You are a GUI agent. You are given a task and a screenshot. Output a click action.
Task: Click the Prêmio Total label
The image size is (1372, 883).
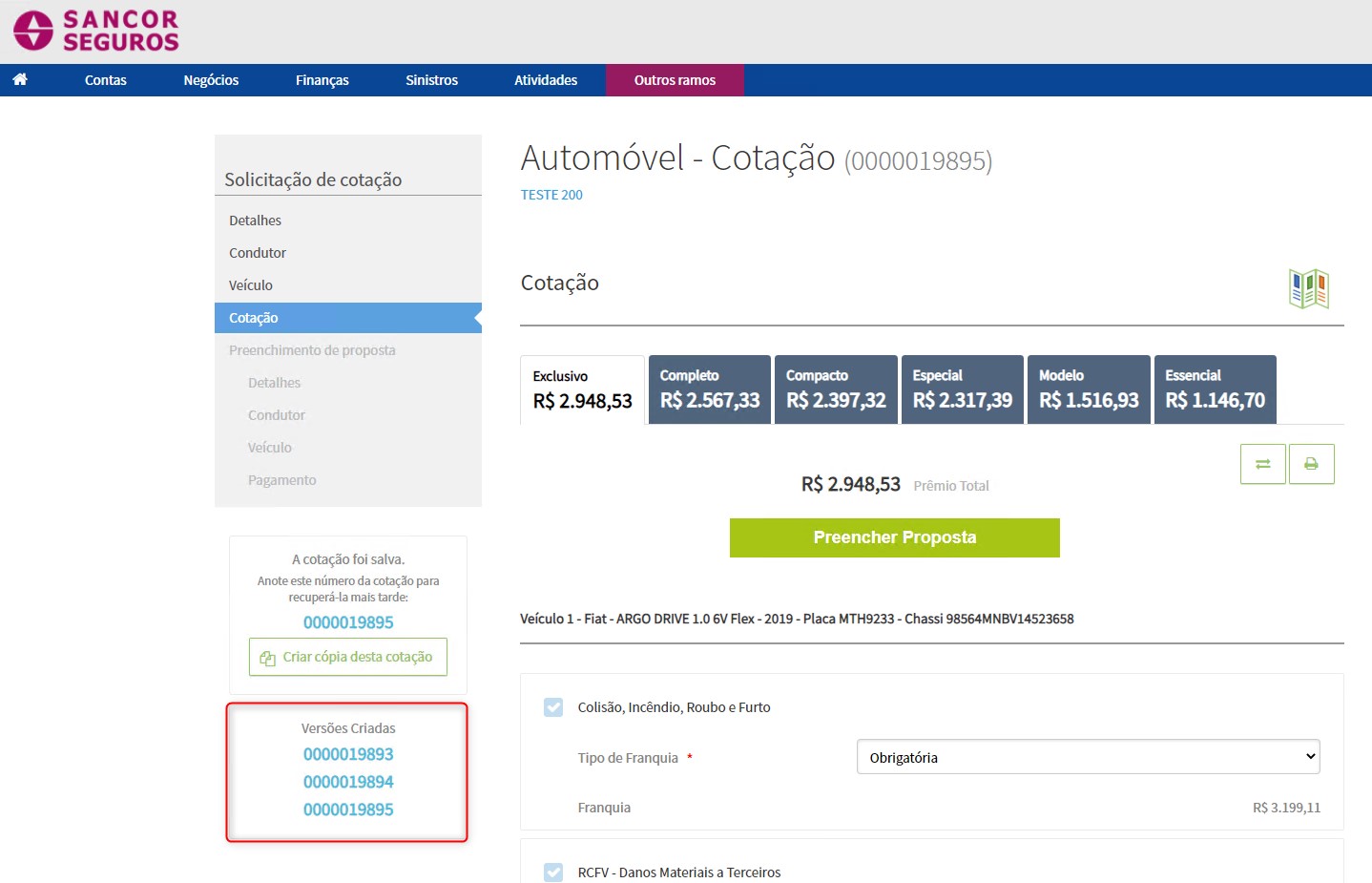tap(951, 486)
